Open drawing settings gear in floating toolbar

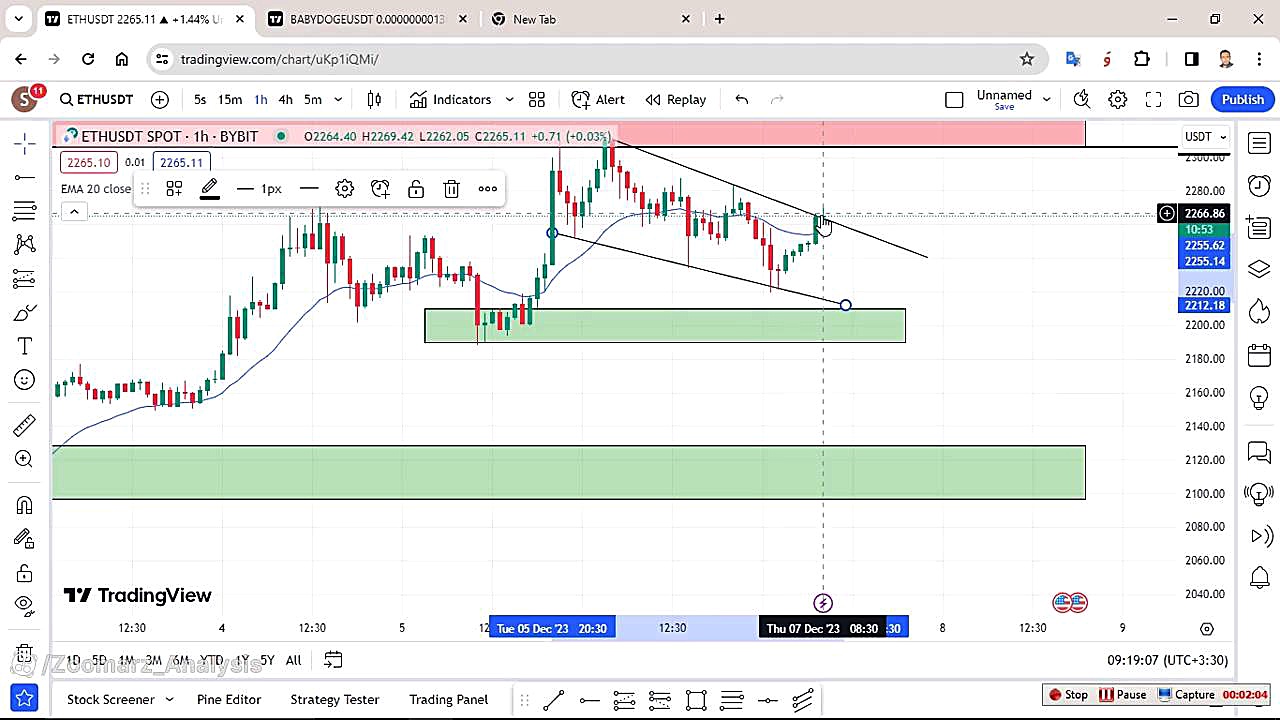[x=345, y=188]
